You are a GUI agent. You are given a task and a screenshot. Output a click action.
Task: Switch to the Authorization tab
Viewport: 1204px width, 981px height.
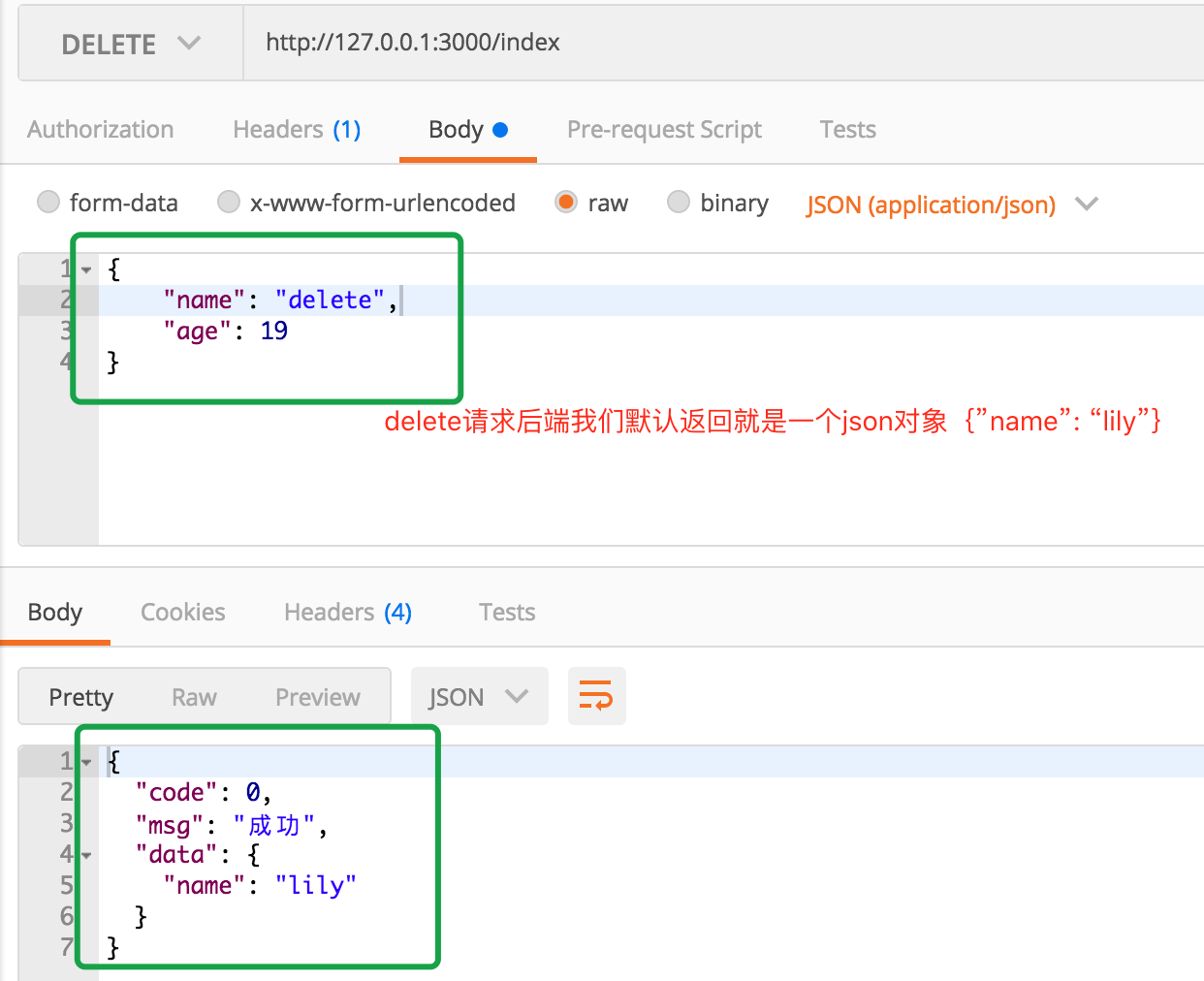[101, 130]
